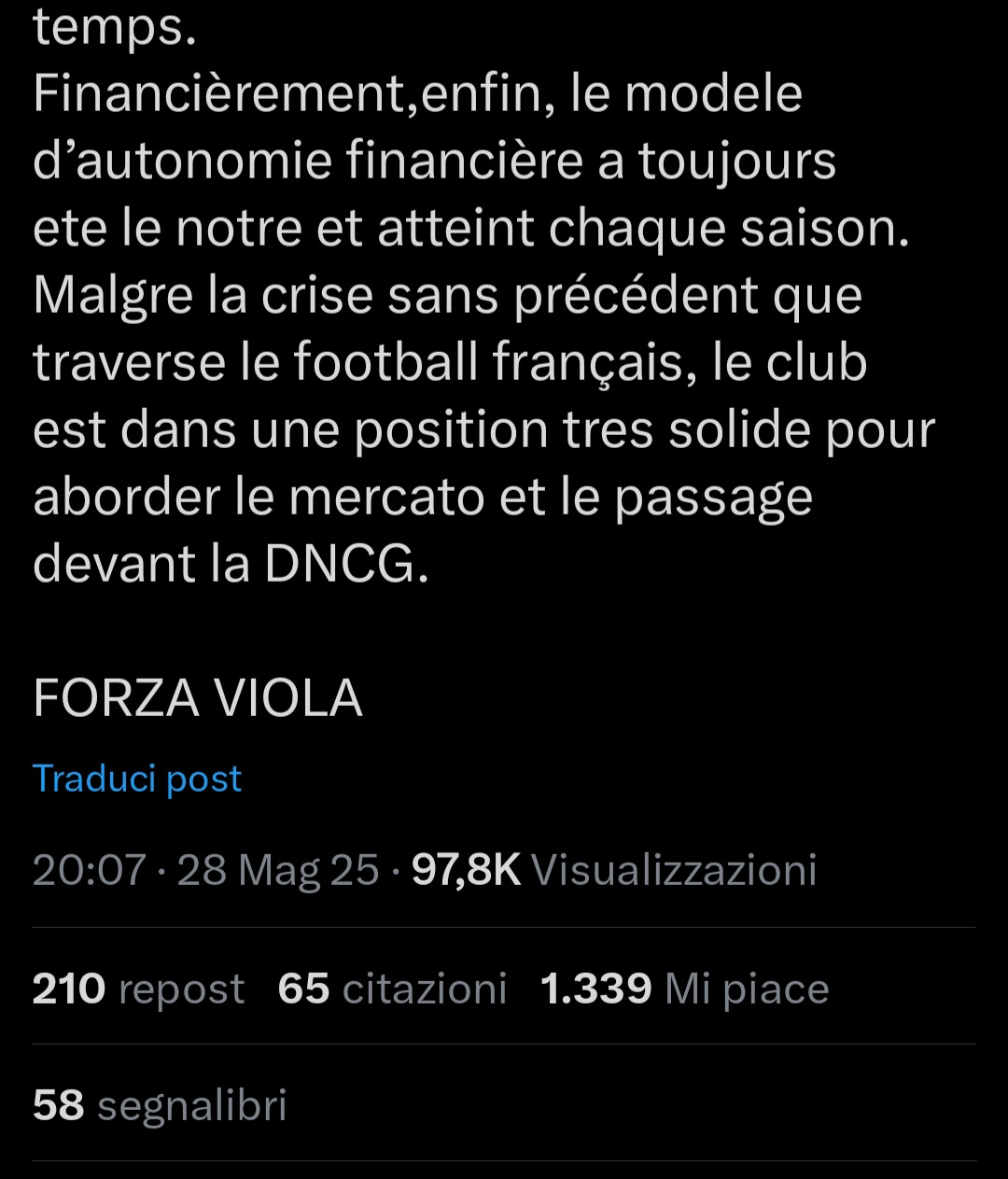Tap line est dans une position tres solide
Viewport: 1008px width, 1179px height.
tap(483, 430)
